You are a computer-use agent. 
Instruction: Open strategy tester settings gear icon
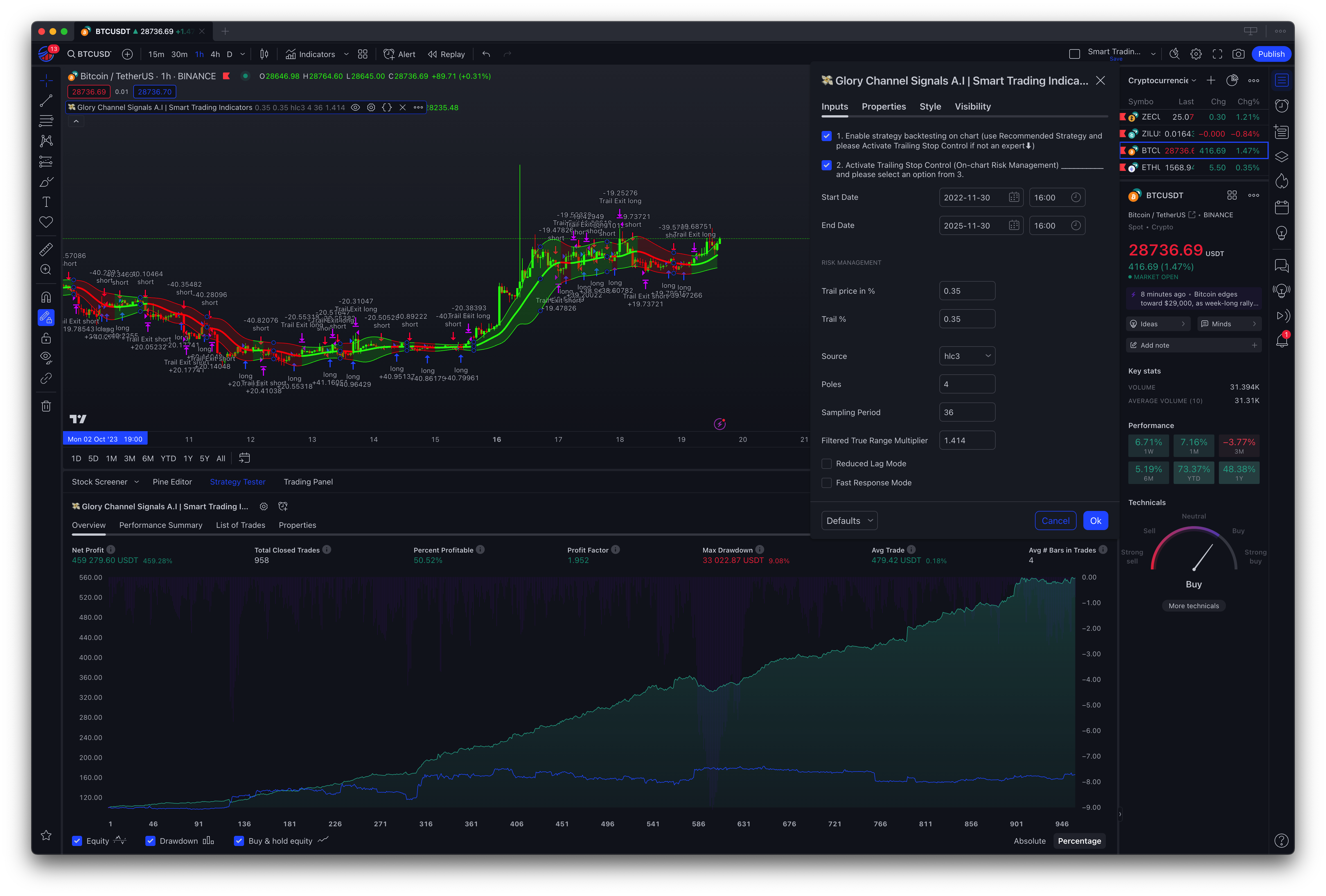click(x=264, y=506)
